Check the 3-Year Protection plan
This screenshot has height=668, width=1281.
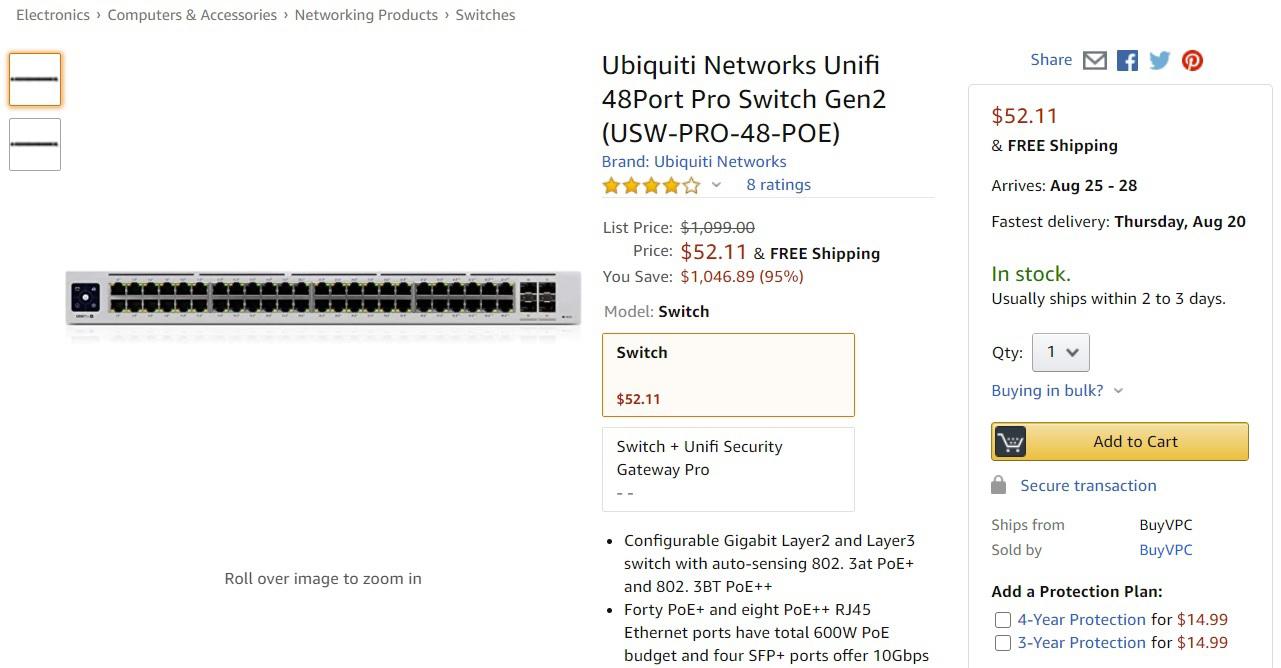point(1002,643)
